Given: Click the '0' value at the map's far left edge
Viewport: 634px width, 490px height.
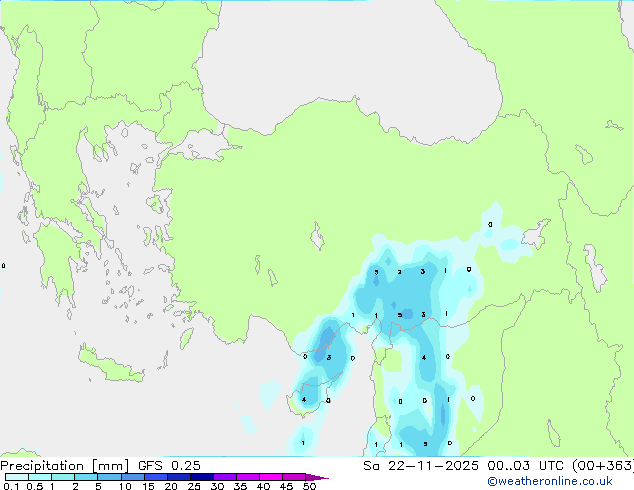Looking at the screenshot, I should [3, 266].
